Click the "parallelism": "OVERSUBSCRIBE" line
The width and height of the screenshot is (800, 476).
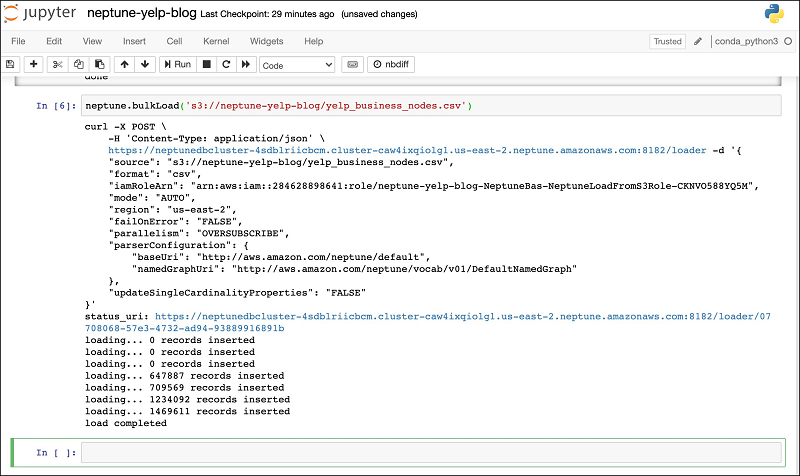point(198,233)
